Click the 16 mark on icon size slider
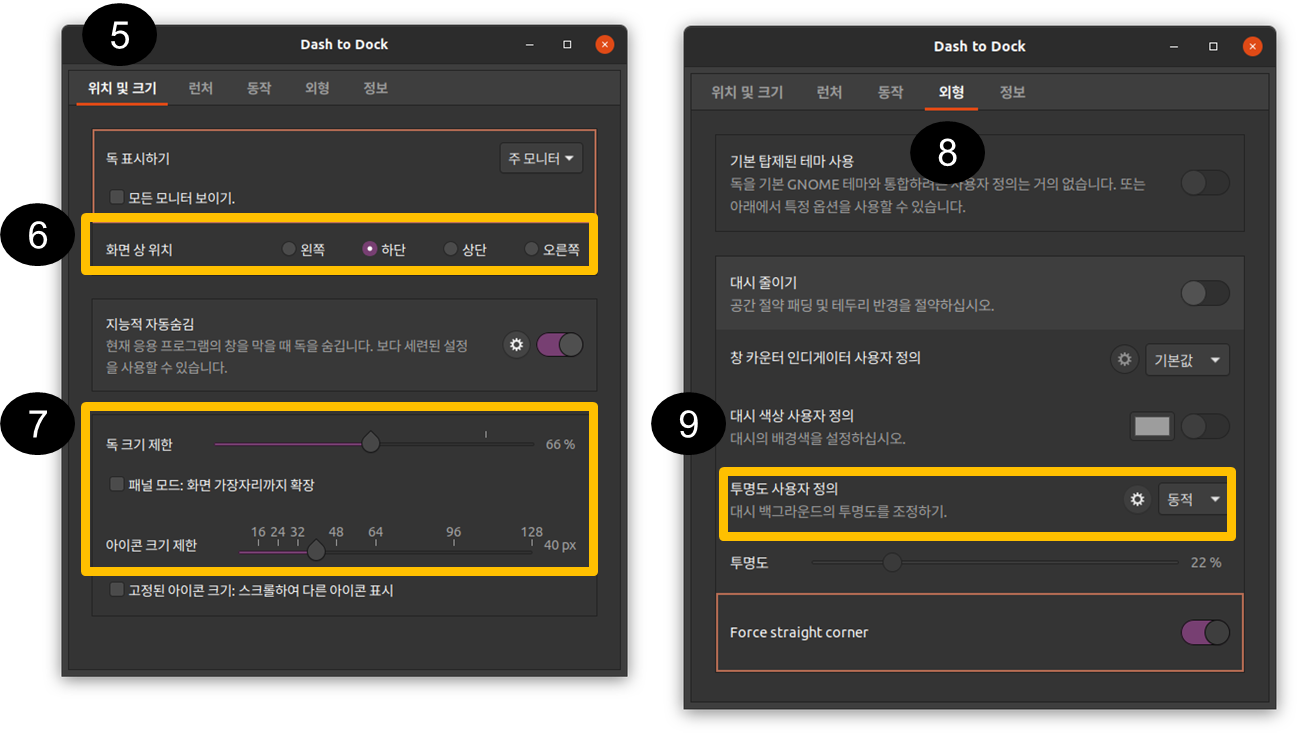1301x737 pixels. click(258, 532)
